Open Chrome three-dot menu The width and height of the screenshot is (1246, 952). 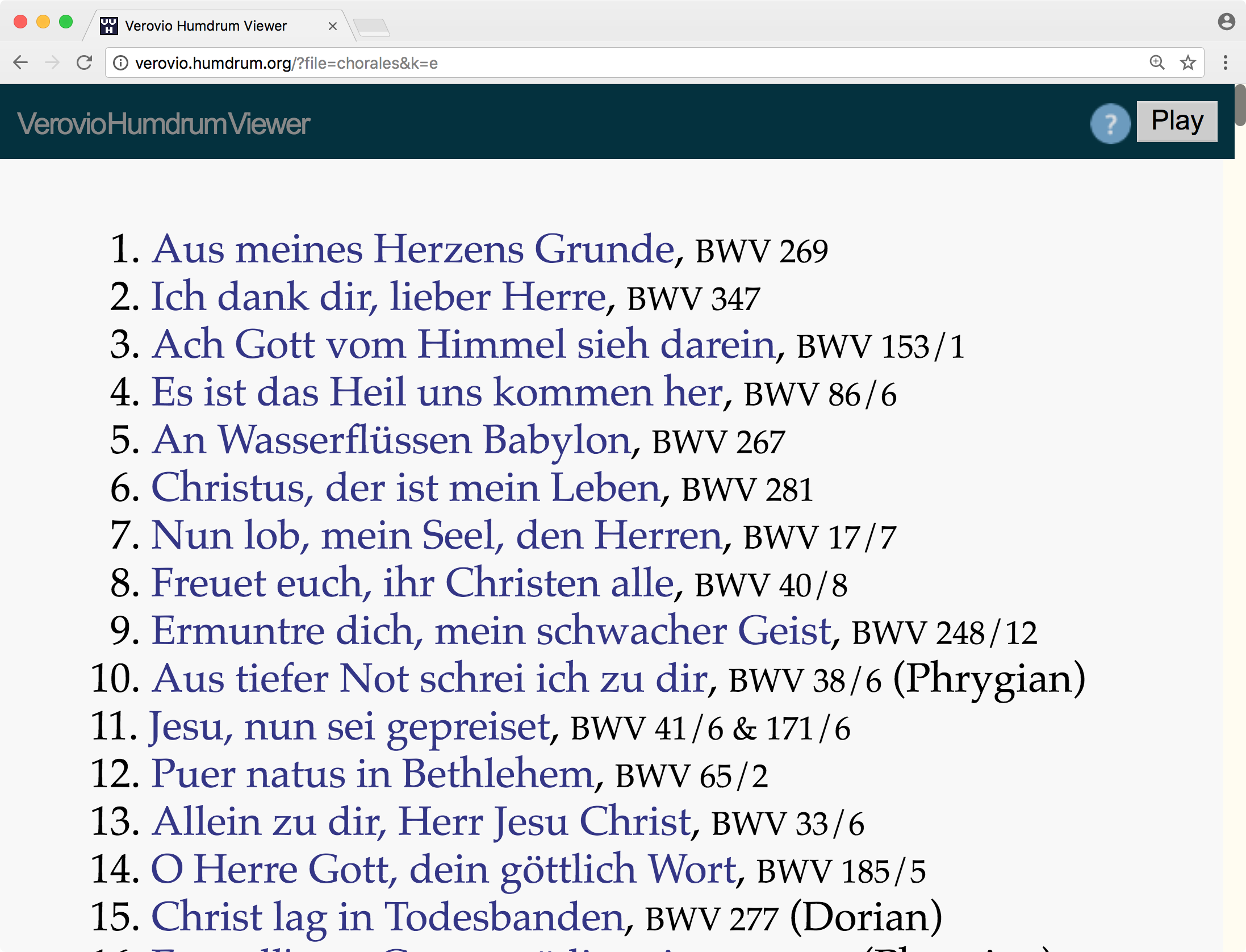[x=1225, y=62]
